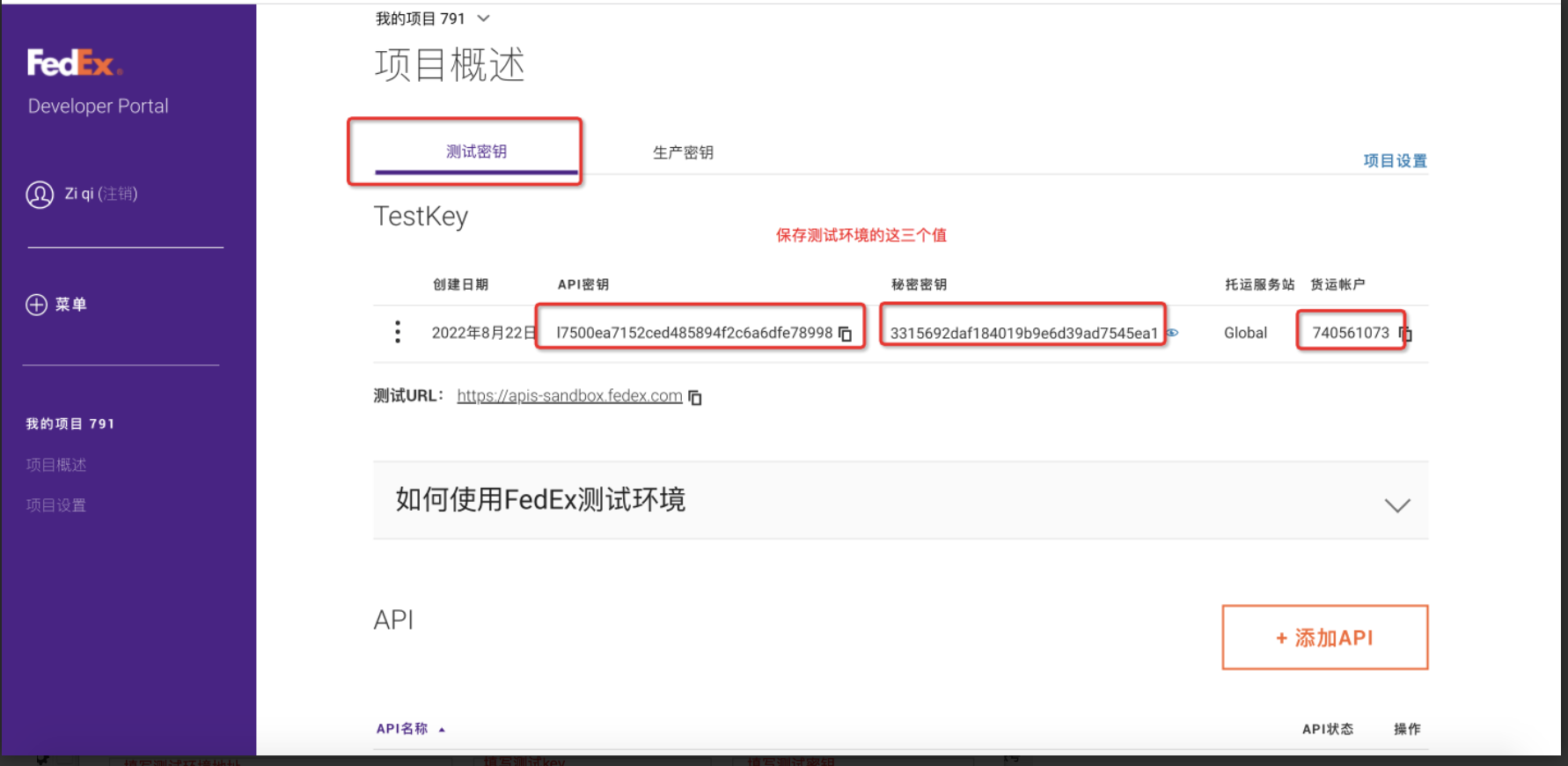Click the Global service station value
This screenshot has height=766, width=1568.
pos(1245,333)
